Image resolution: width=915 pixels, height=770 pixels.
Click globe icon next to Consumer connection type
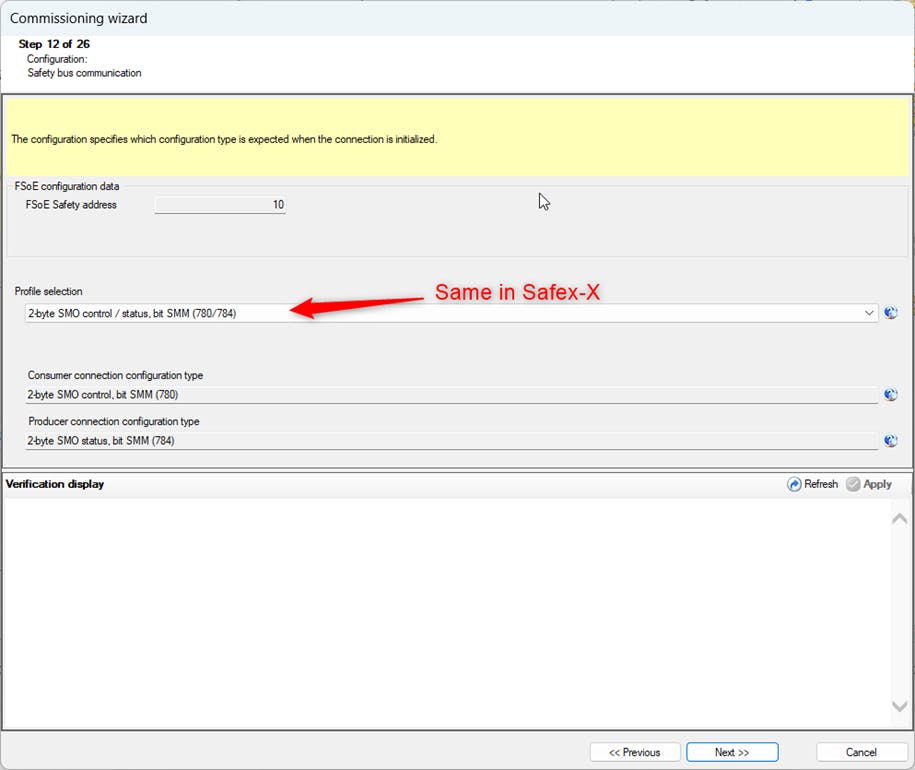(891, 395)
